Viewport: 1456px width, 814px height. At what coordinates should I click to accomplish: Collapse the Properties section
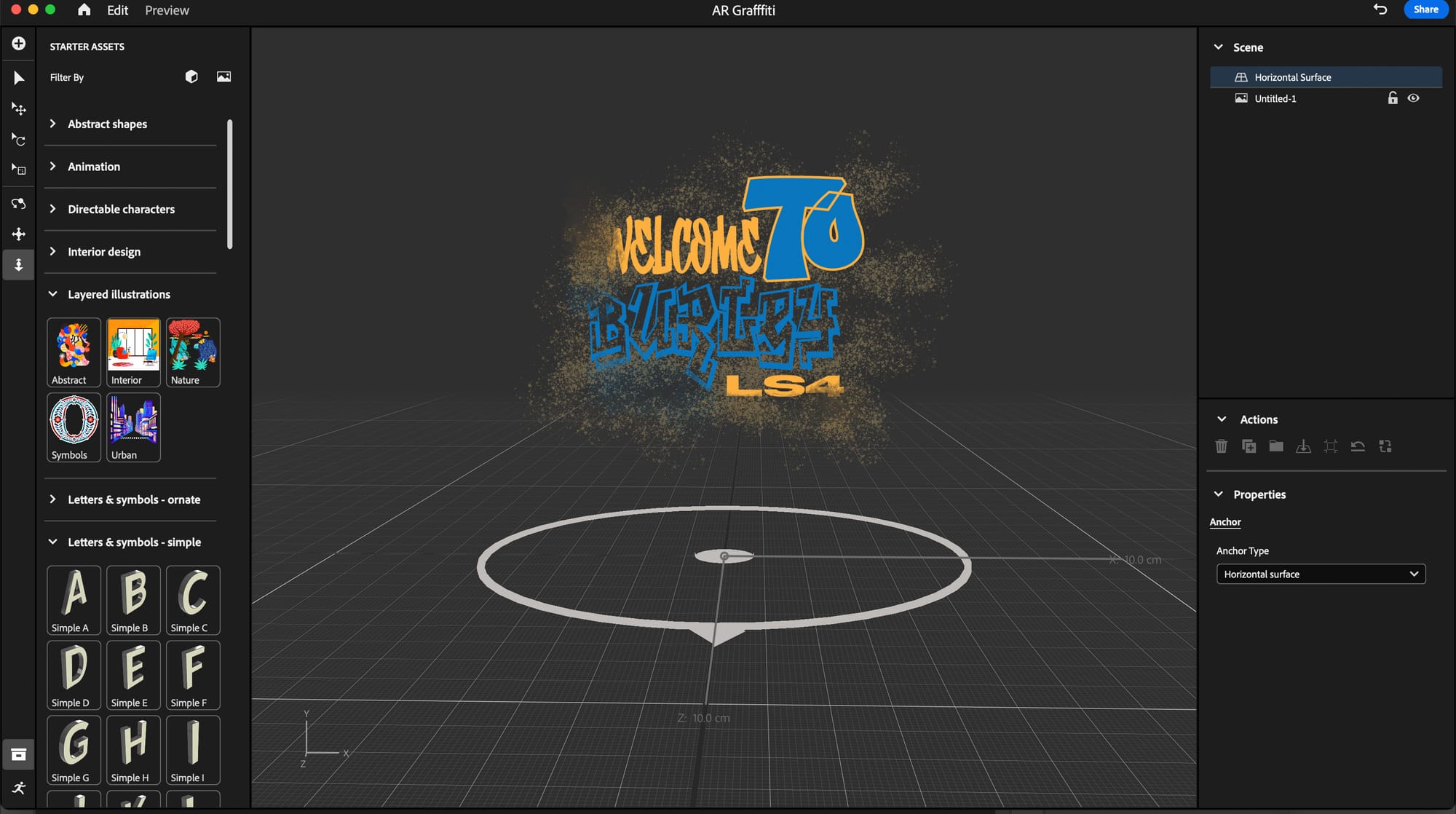[x=1219, y=494]
